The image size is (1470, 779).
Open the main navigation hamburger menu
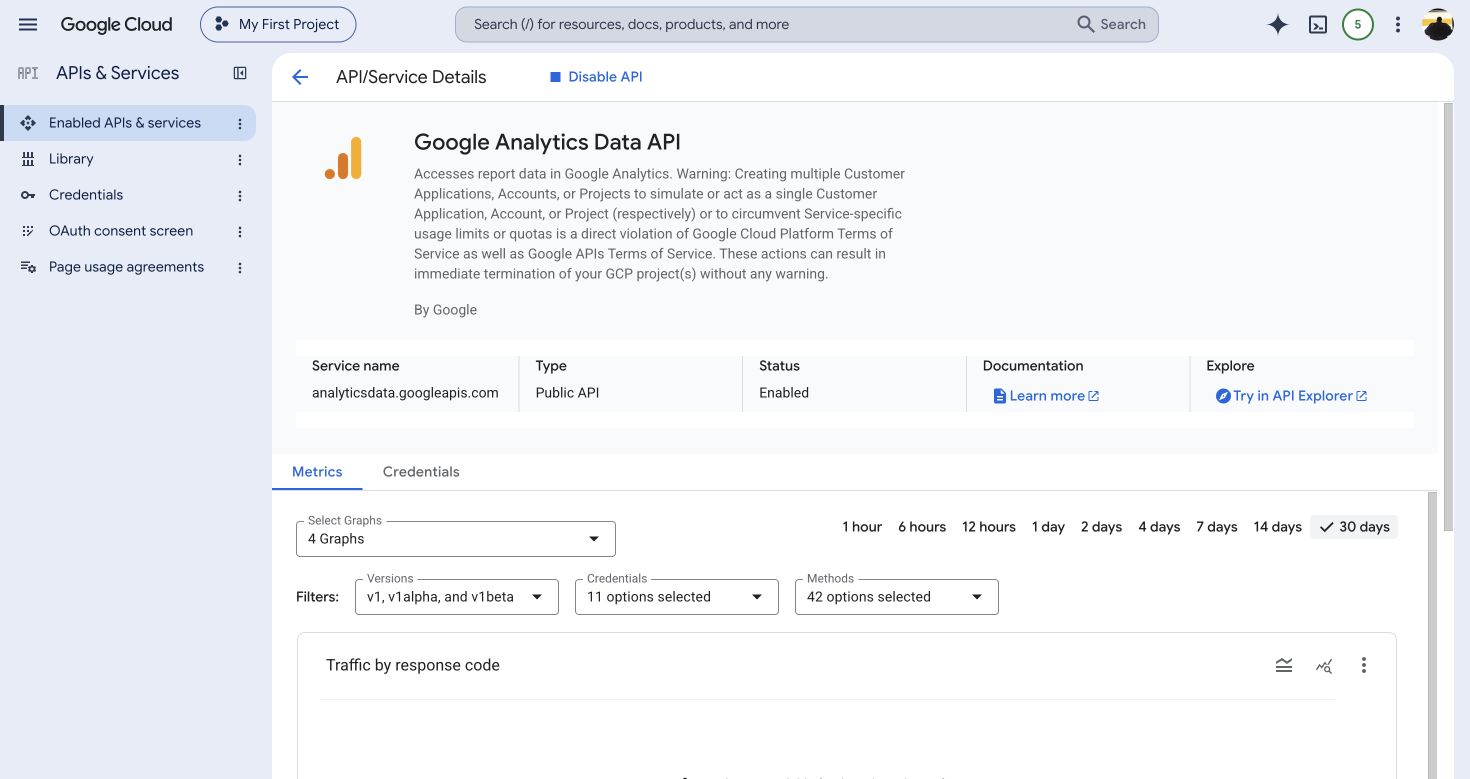pyautogui.click(x=28, y=24)
